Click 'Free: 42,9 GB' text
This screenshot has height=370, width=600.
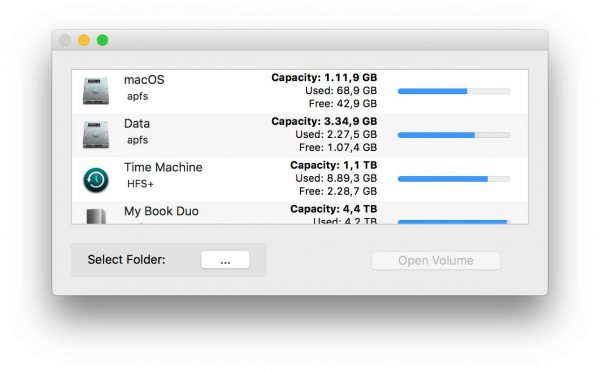click(343, 104)
